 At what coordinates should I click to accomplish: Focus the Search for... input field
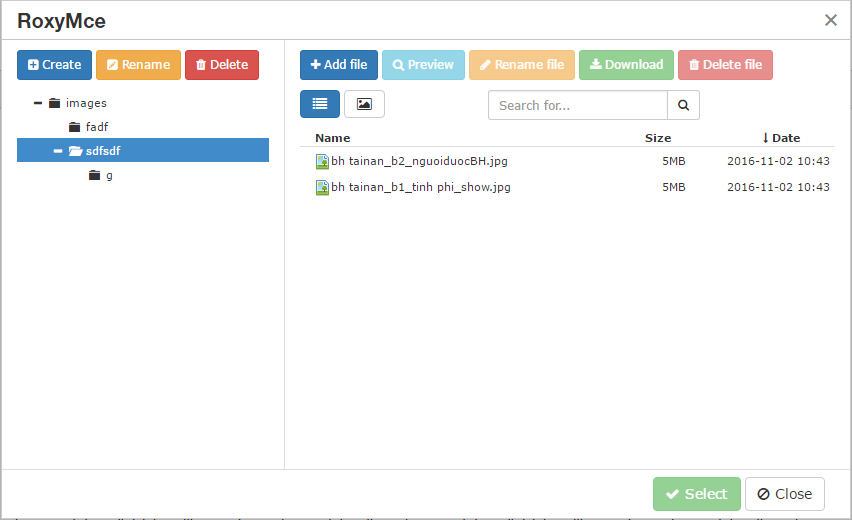pos(577,105)
